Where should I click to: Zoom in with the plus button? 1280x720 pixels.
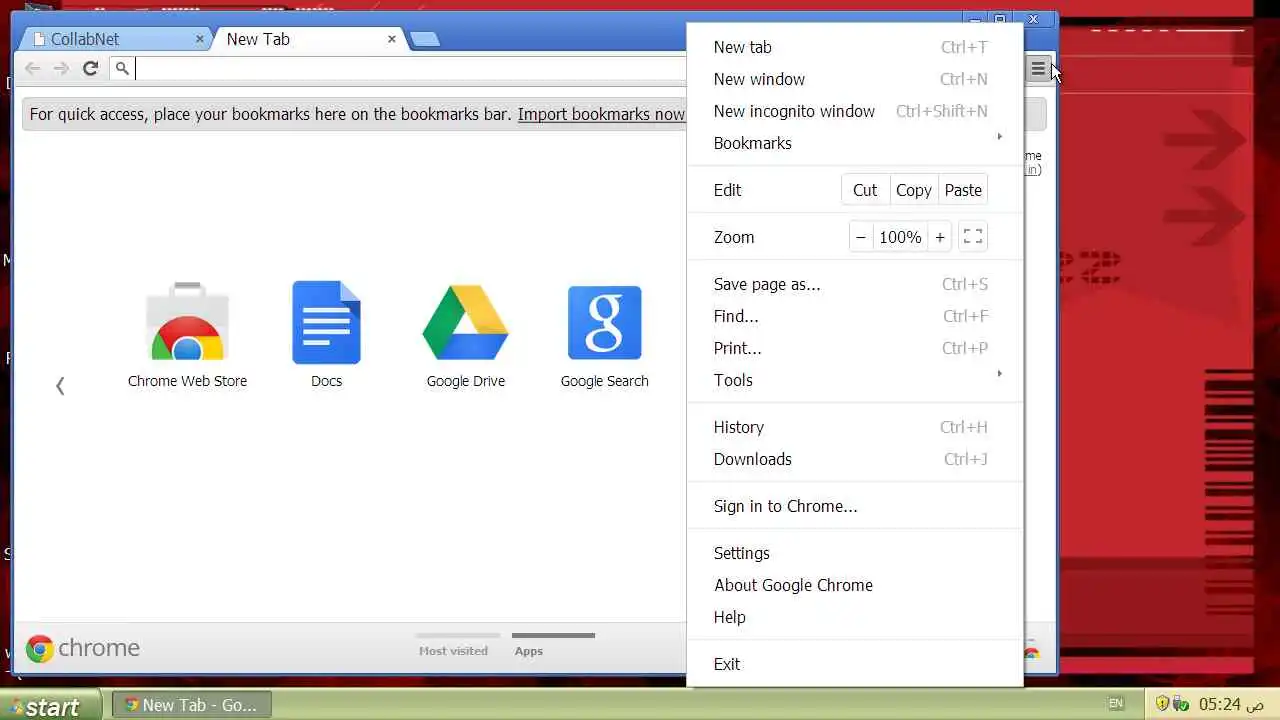point(939,237)
